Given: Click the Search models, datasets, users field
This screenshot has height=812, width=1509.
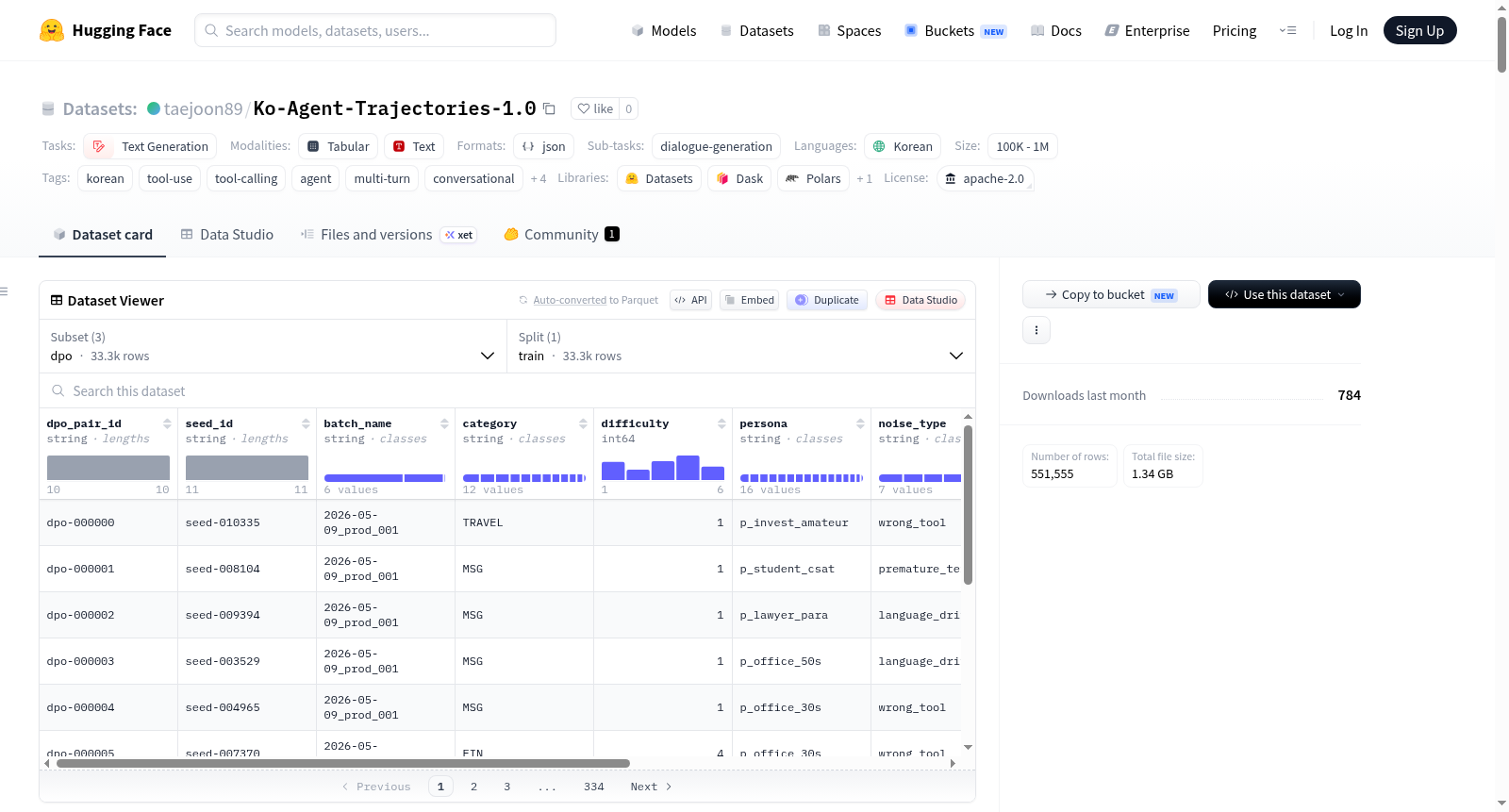Looking at the screenshot, I should coord(375,30).
